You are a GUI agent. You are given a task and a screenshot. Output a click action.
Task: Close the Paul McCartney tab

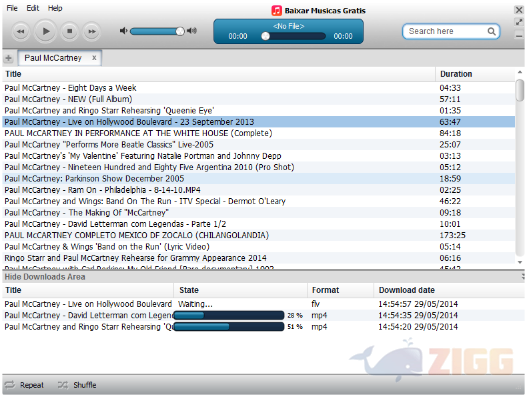pyautogui.click(x=94, y=58)
